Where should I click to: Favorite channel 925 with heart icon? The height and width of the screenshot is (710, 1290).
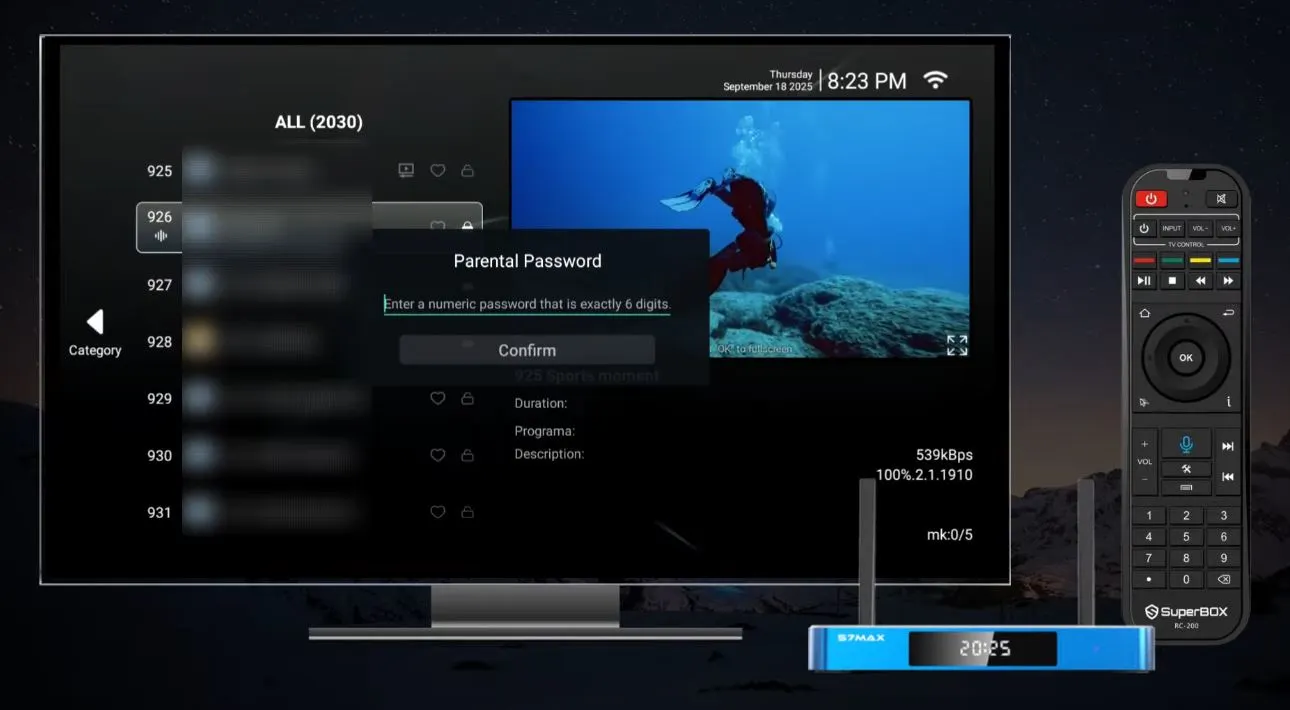point(437,171)
